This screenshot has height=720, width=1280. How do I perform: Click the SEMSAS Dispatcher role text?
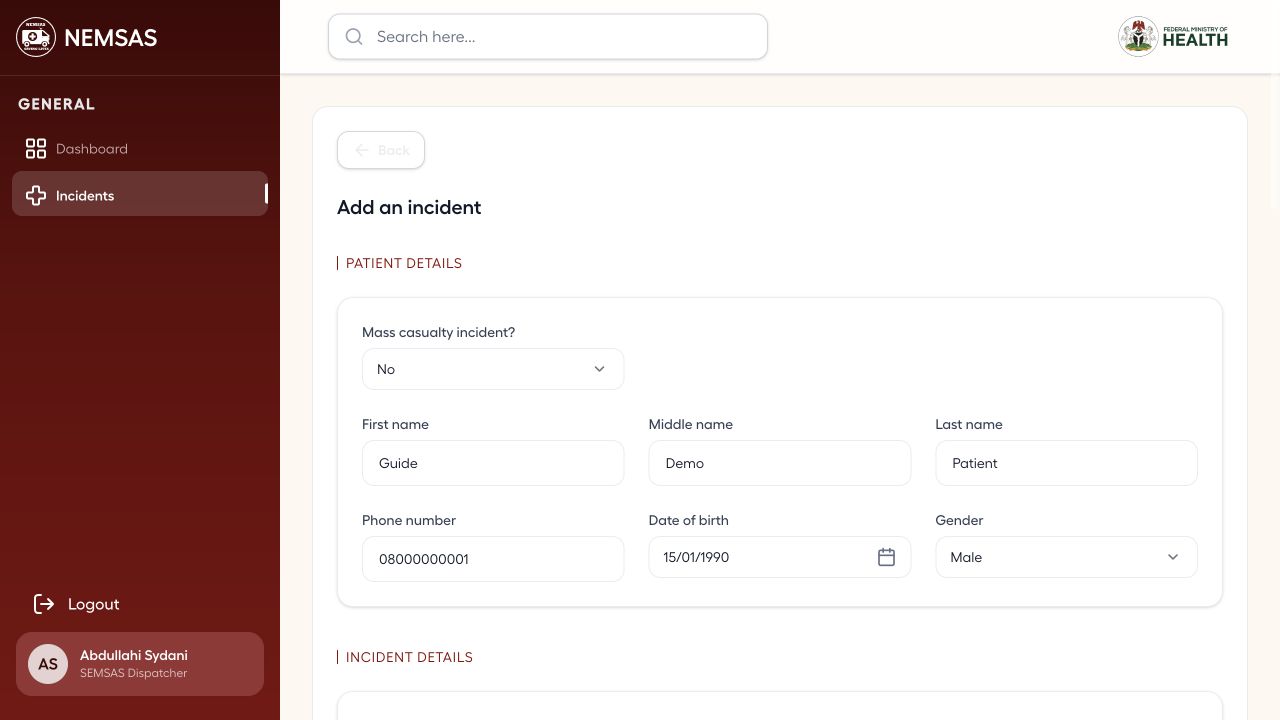[134, 673]
